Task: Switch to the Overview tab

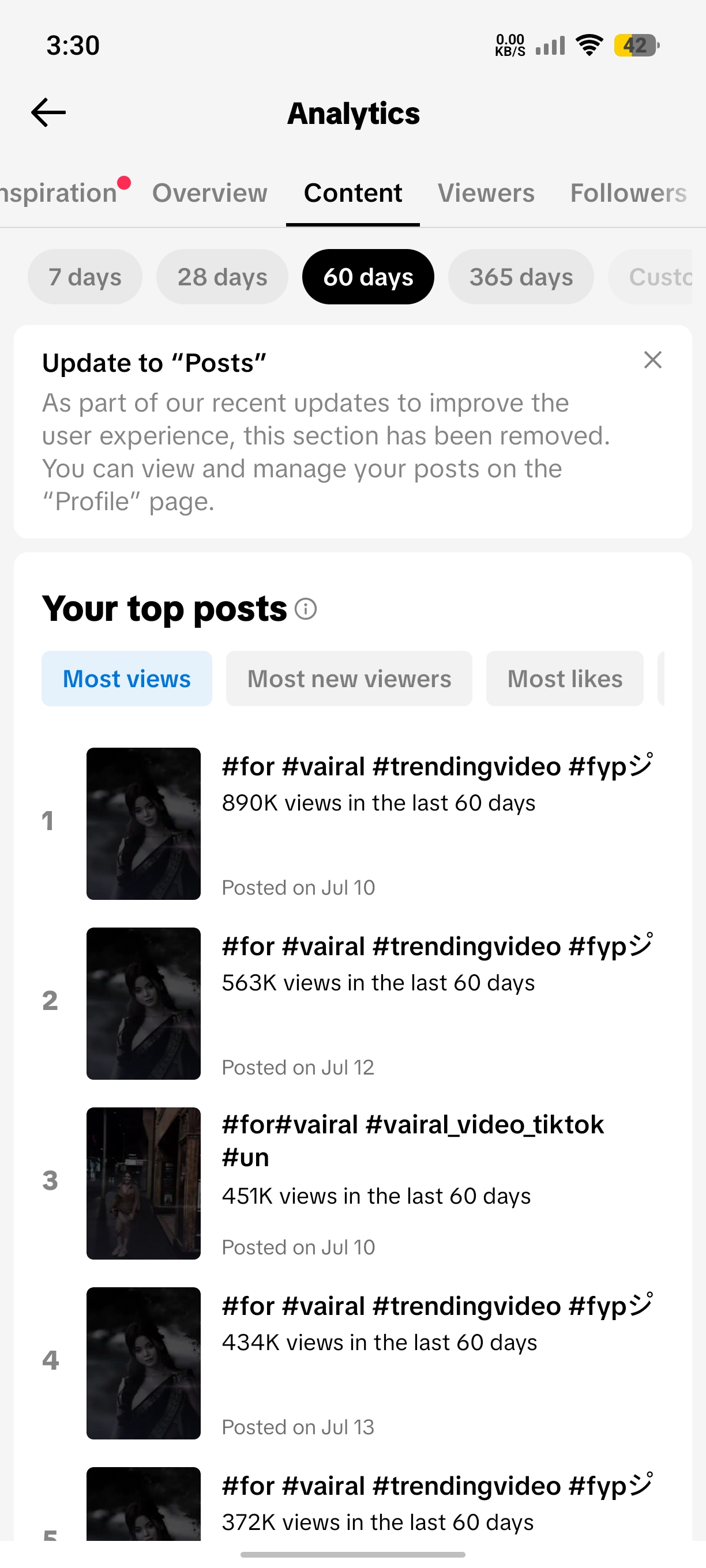Action: click(x=209, y=193)
